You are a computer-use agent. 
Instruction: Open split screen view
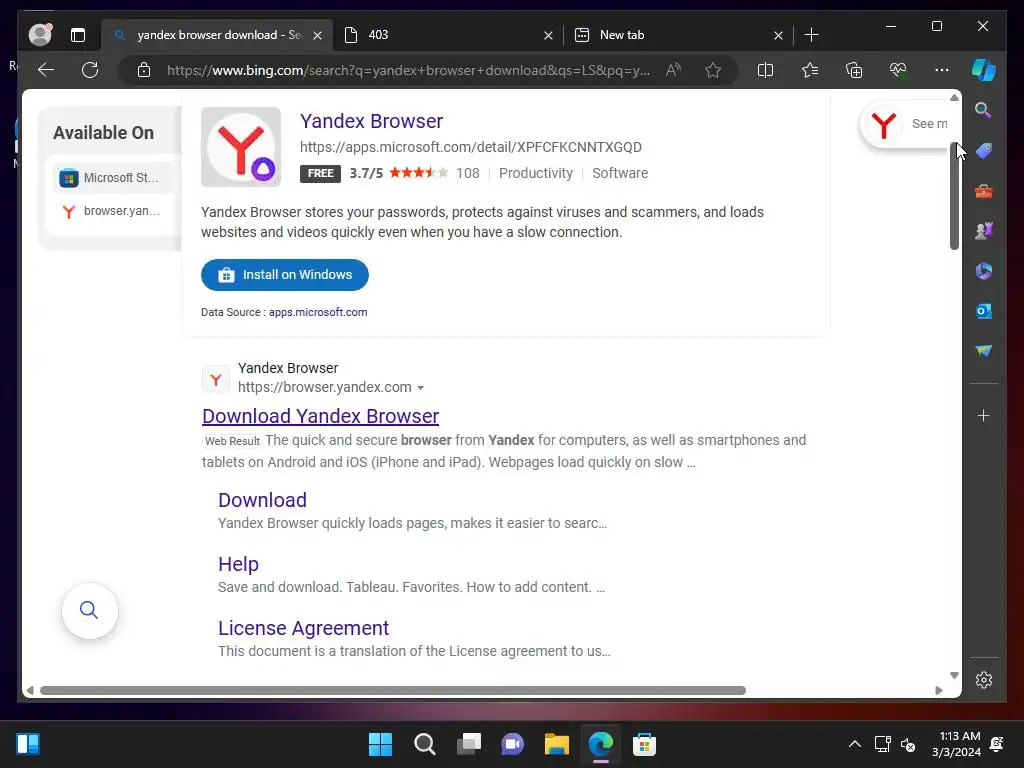765,70
